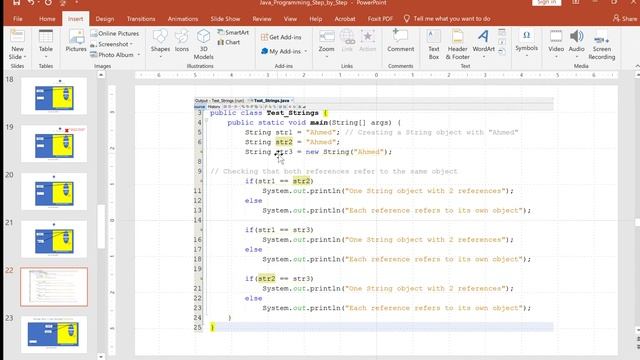Select slide 20 thumbnail
The width and height of the screenshot is (640, 360).
tap(54, 191)
